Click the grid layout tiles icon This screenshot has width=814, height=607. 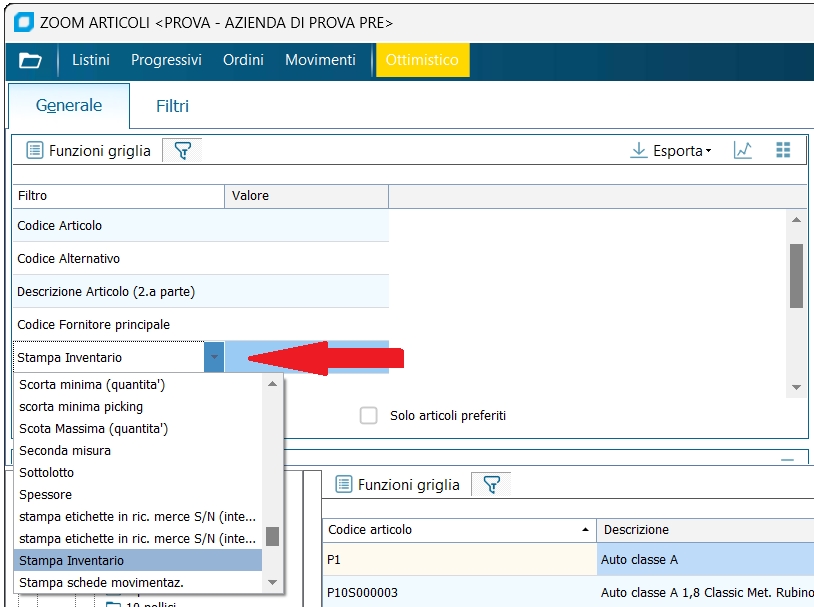pyautogui.click(x=783, y=150)
